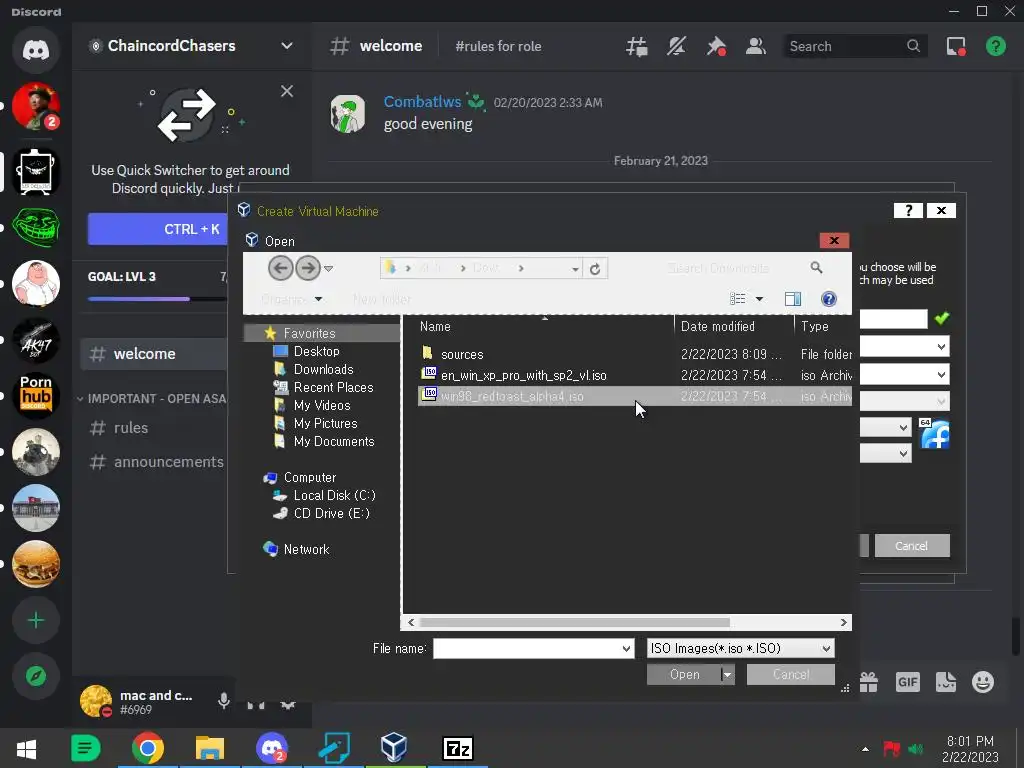This screenshot has height=768, width=1024.
Task: Go forward in Open dialog
Action: point(308,268)
